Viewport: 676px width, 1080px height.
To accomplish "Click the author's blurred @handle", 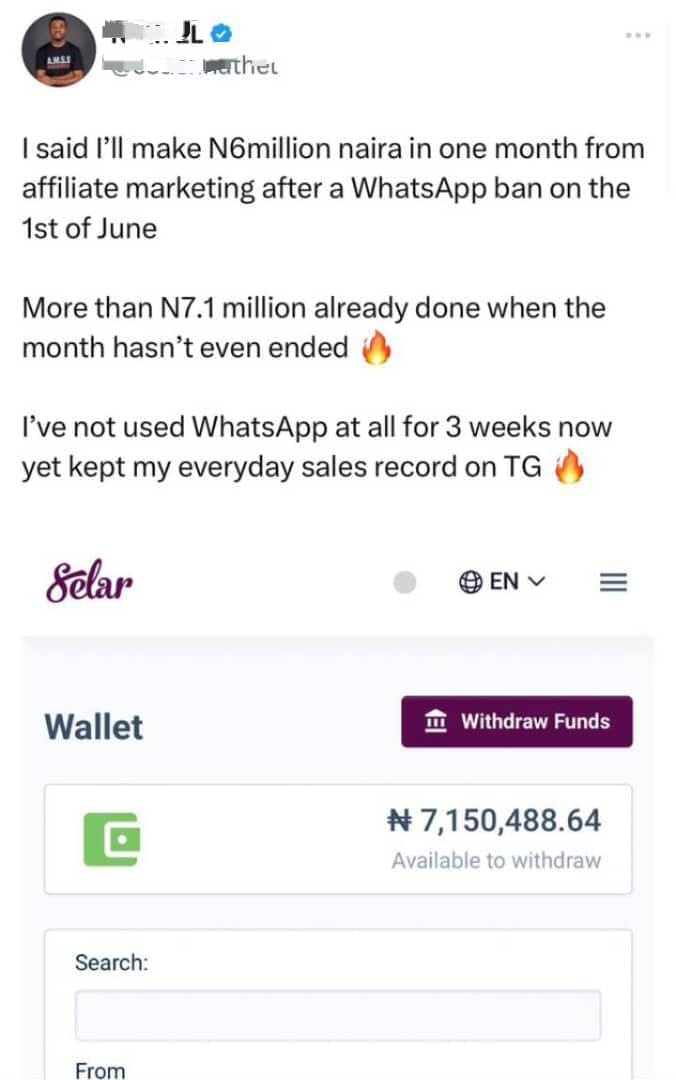I will point(190,67).
